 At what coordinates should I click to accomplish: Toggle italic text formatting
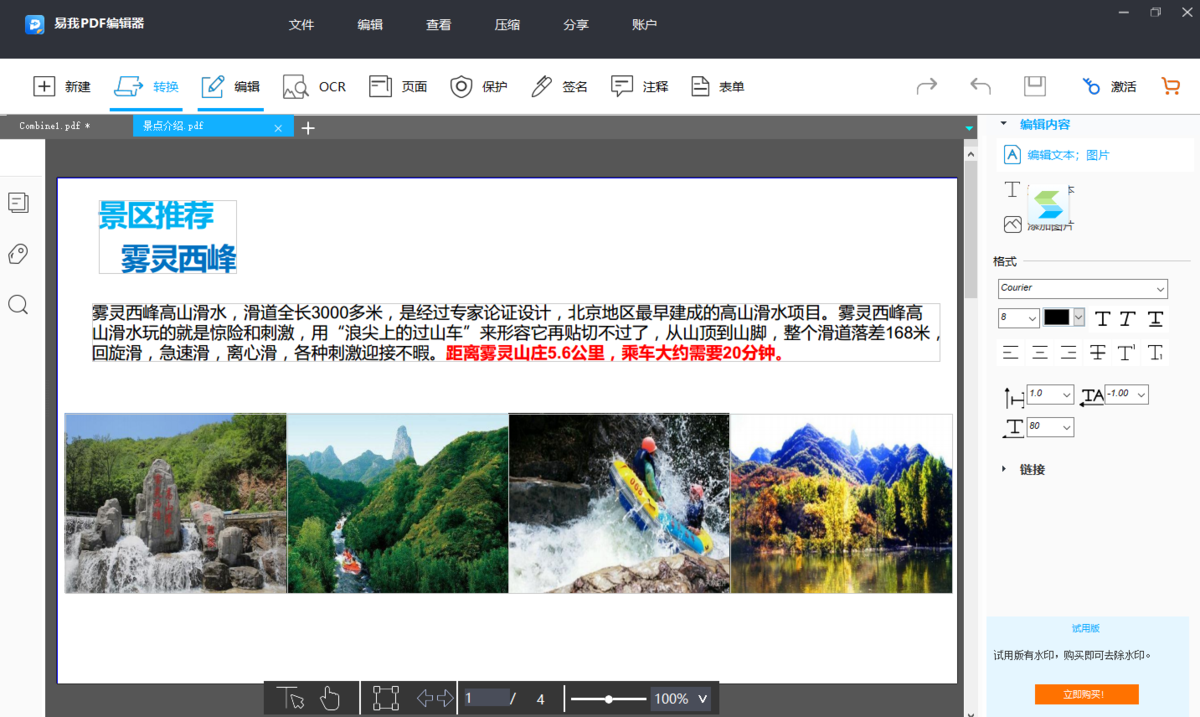point(1127,318)
